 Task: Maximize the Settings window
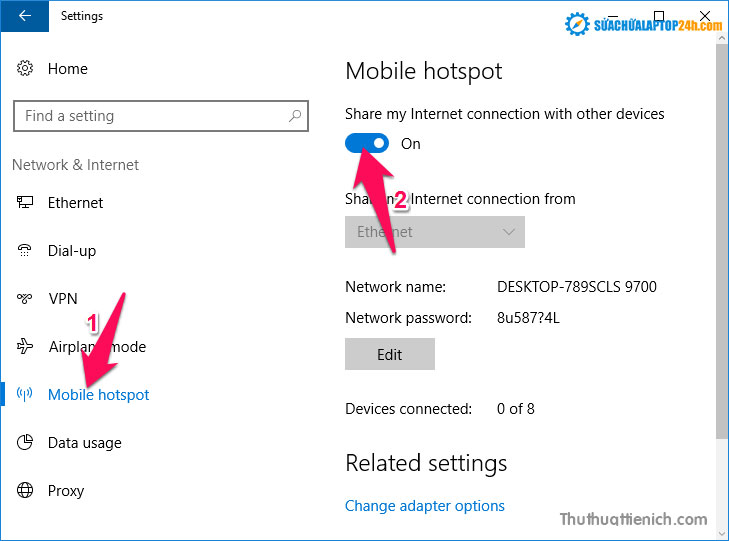click(659, 15)
